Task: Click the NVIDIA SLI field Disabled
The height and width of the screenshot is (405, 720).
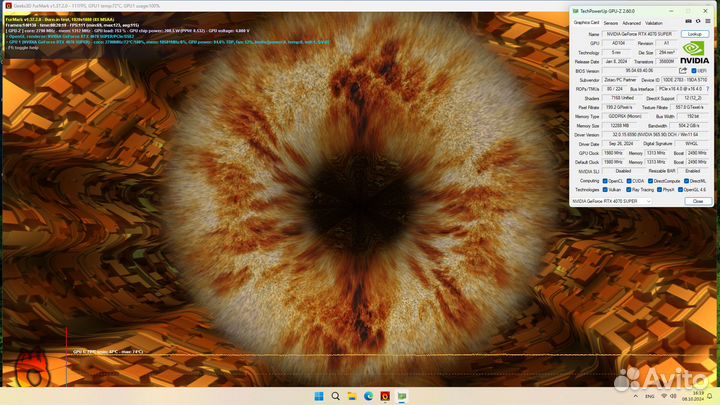Action: pyautogui.click(x=623, y=171)
